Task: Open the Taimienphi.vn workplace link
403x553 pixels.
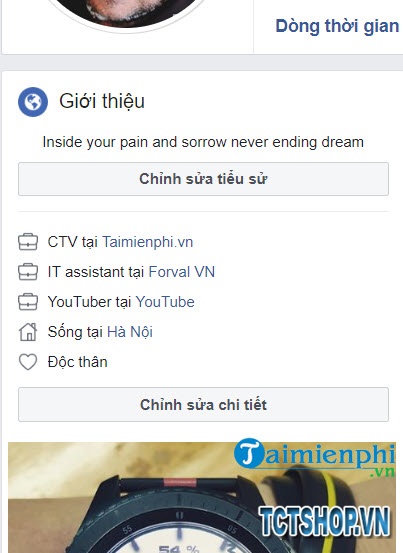Action: pyautogui.click(x=148, y=242)
